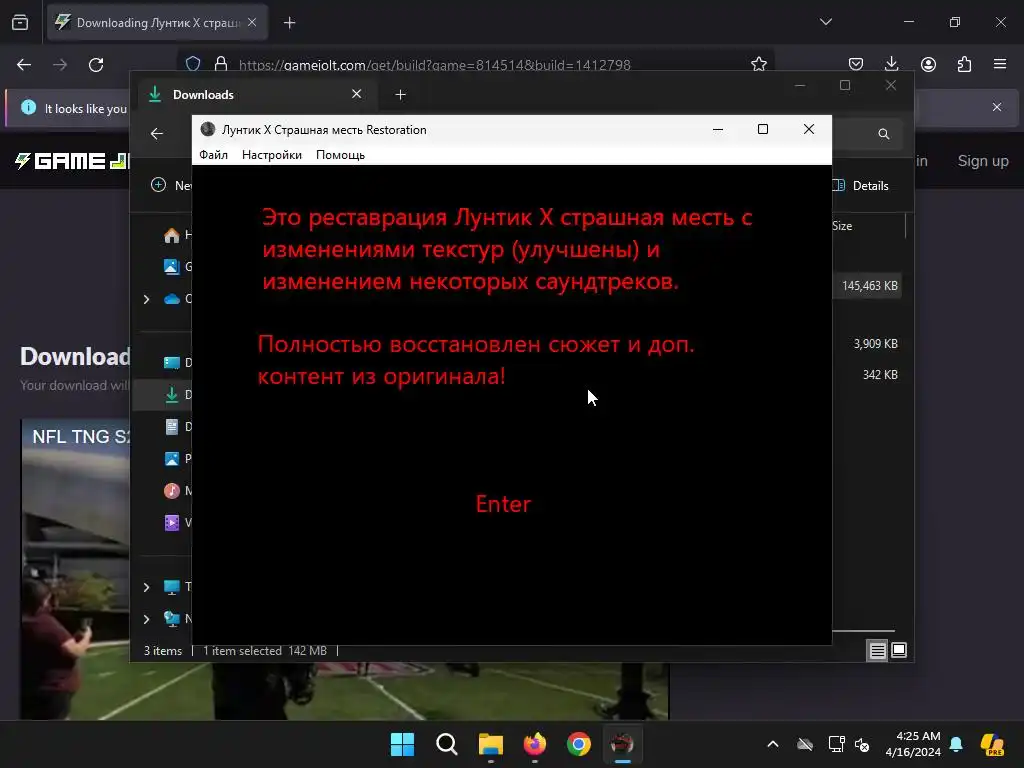Click the muted volume tray icon

pos(862,744)
